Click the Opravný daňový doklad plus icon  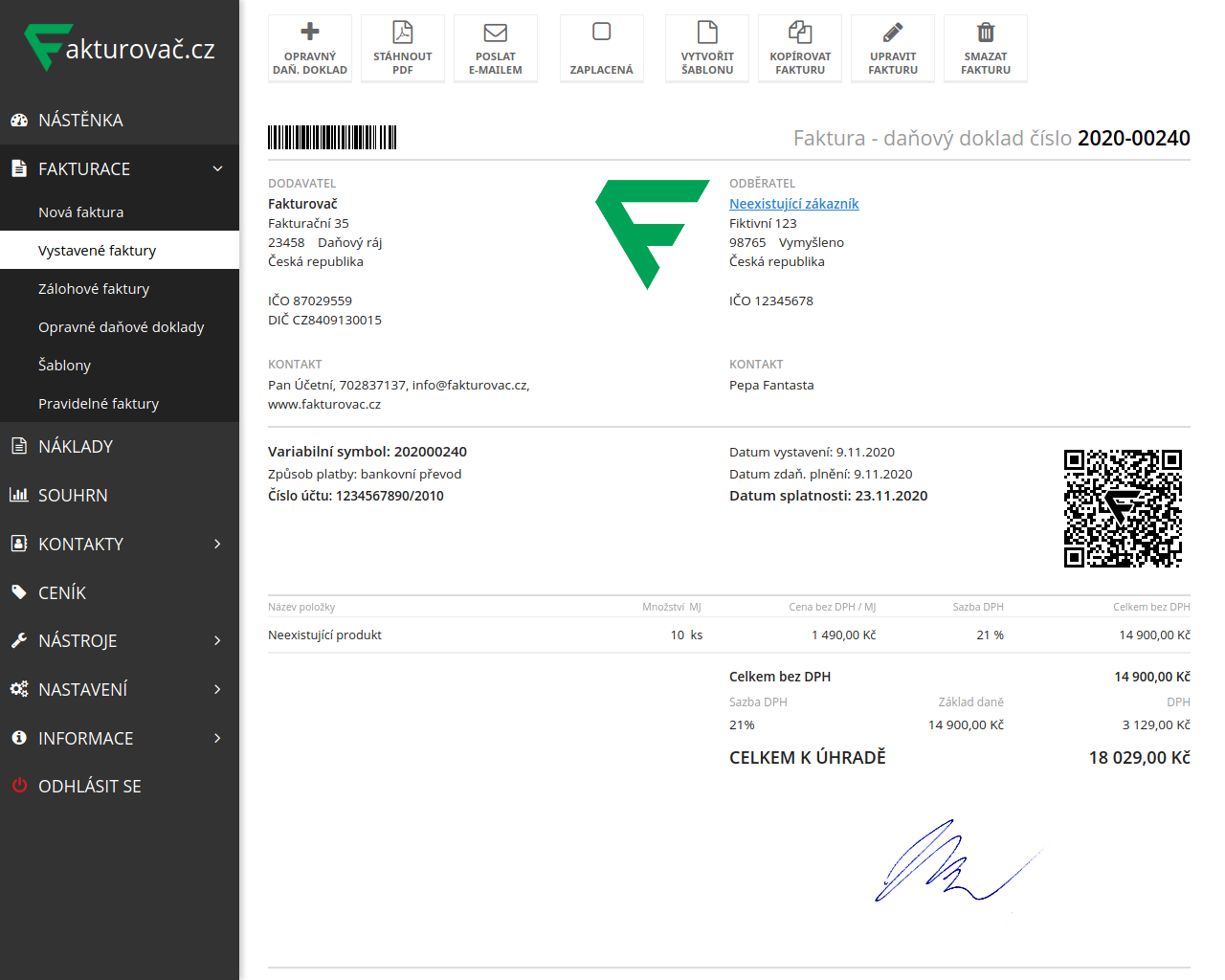pos(310,33)
